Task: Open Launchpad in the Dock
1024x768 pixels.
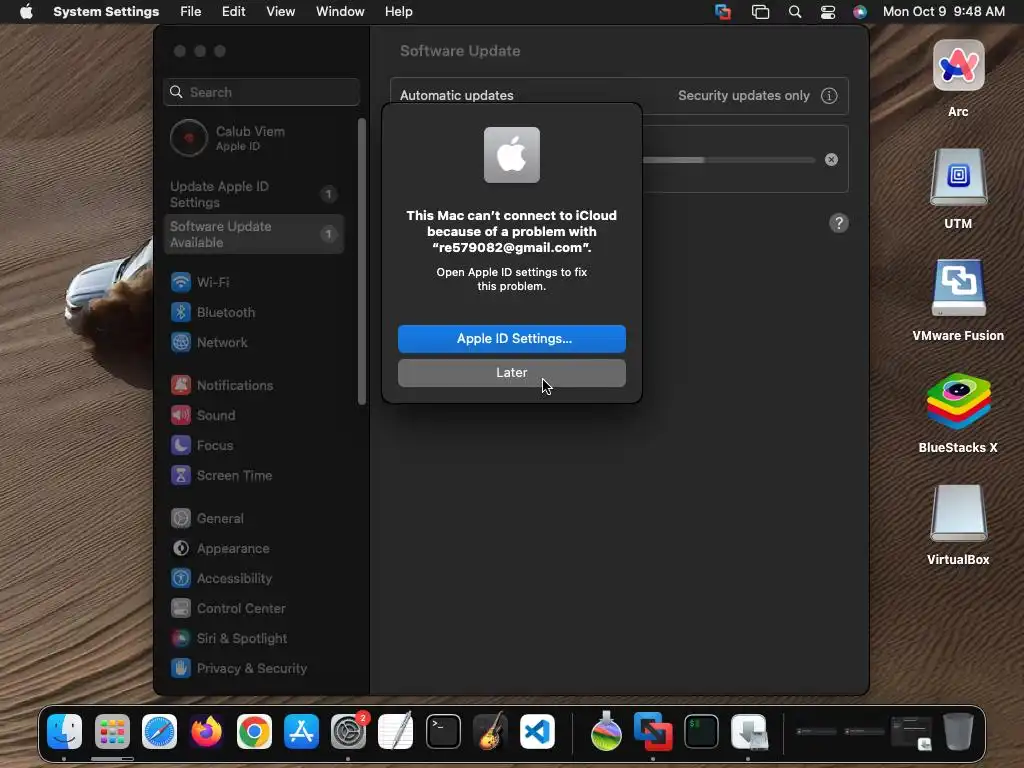Action: click(x=112, y=731)
